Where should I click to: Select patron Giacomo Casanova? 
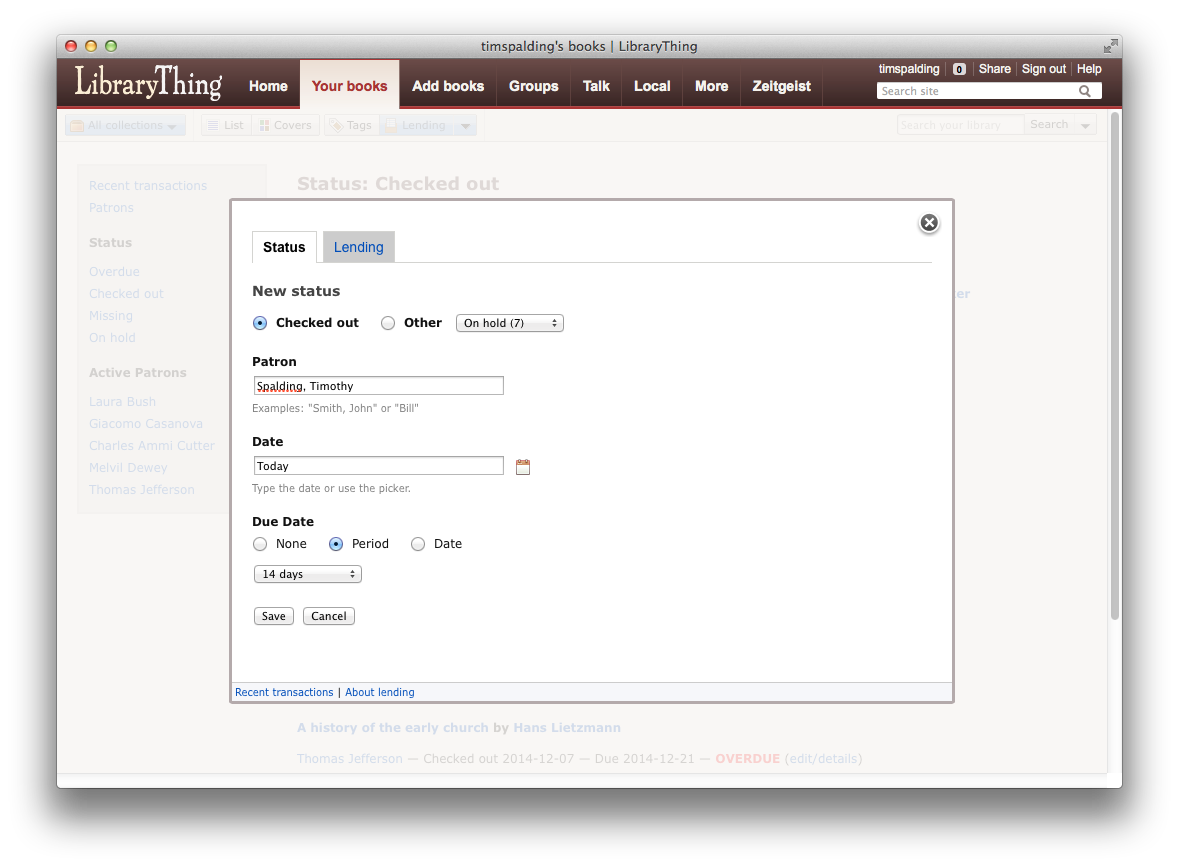point(146,423)
